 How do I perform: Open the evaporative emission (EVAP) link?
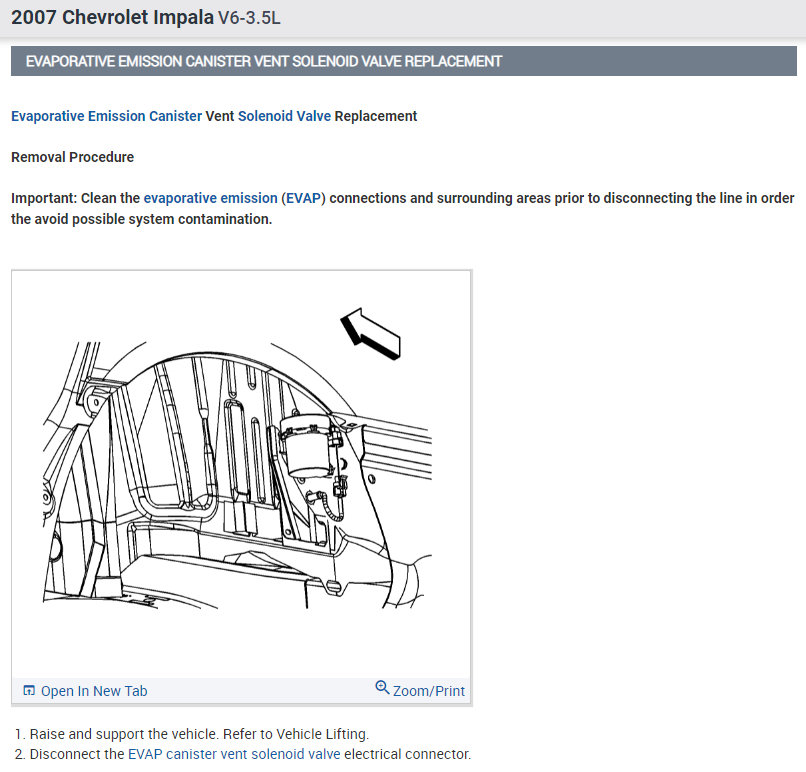(x=234, y=198)
